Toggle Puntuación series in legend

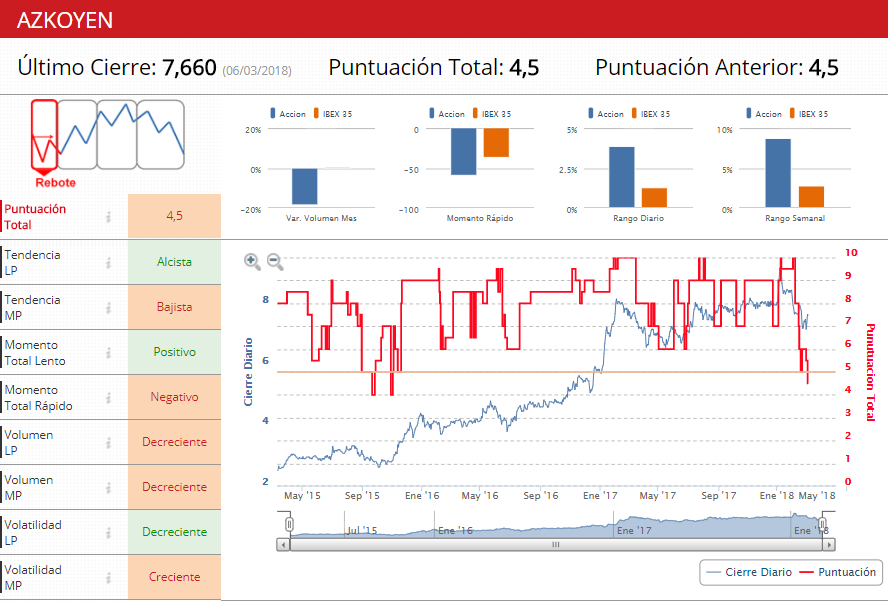(x=837, y=572)
